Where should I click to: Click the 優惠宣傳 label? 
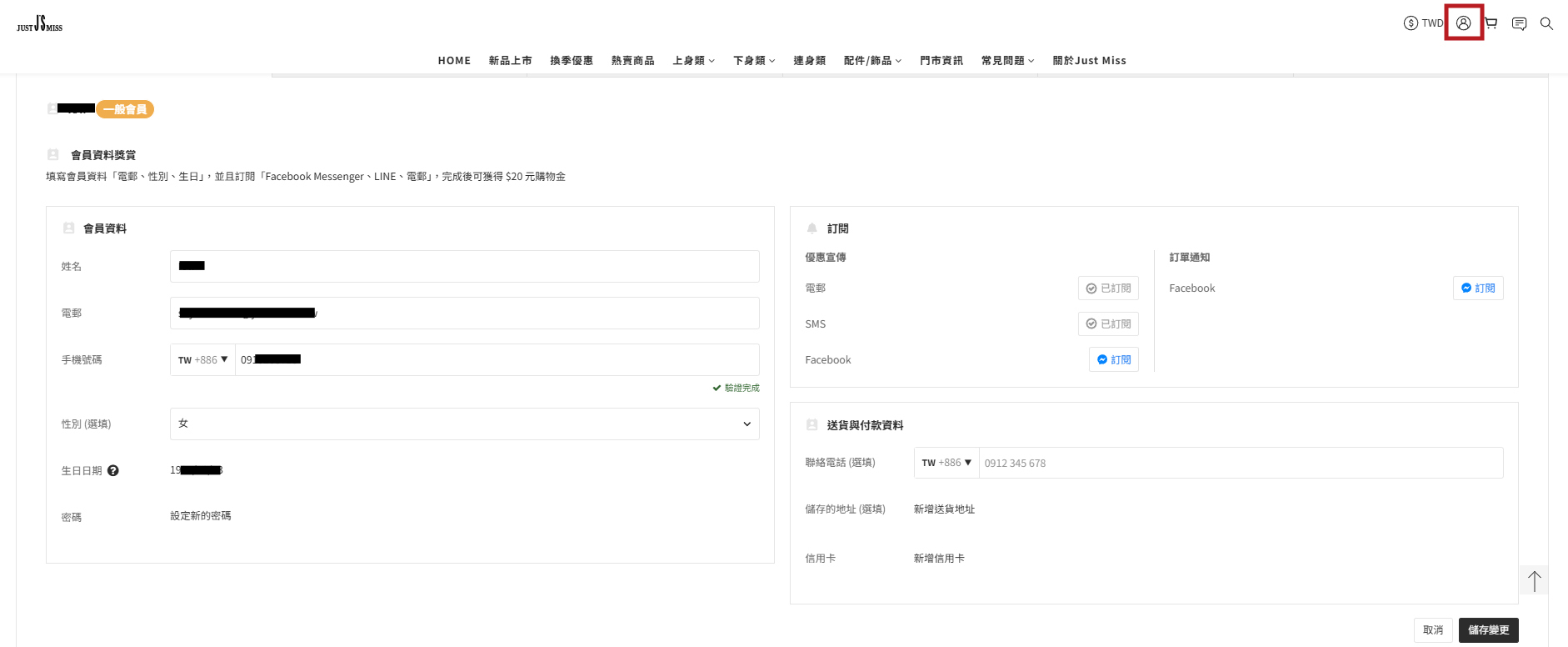[826, 258]
